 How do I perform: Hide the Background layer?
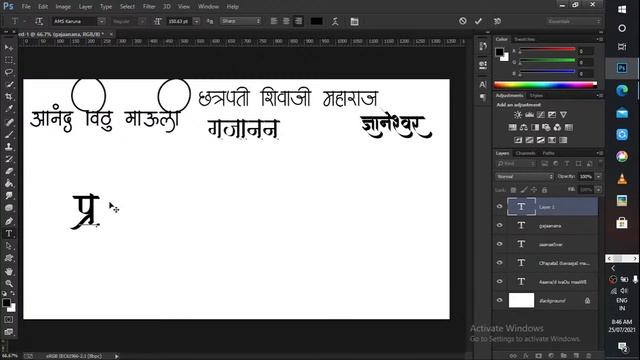coord(500,300)
